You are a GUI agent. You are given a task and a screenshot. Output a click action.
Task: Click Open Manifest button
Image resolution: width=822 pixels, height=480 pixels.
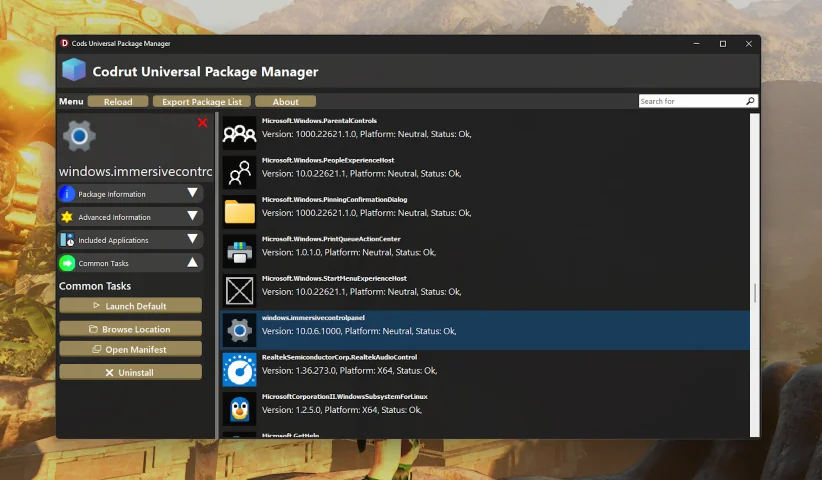[131, 349]
